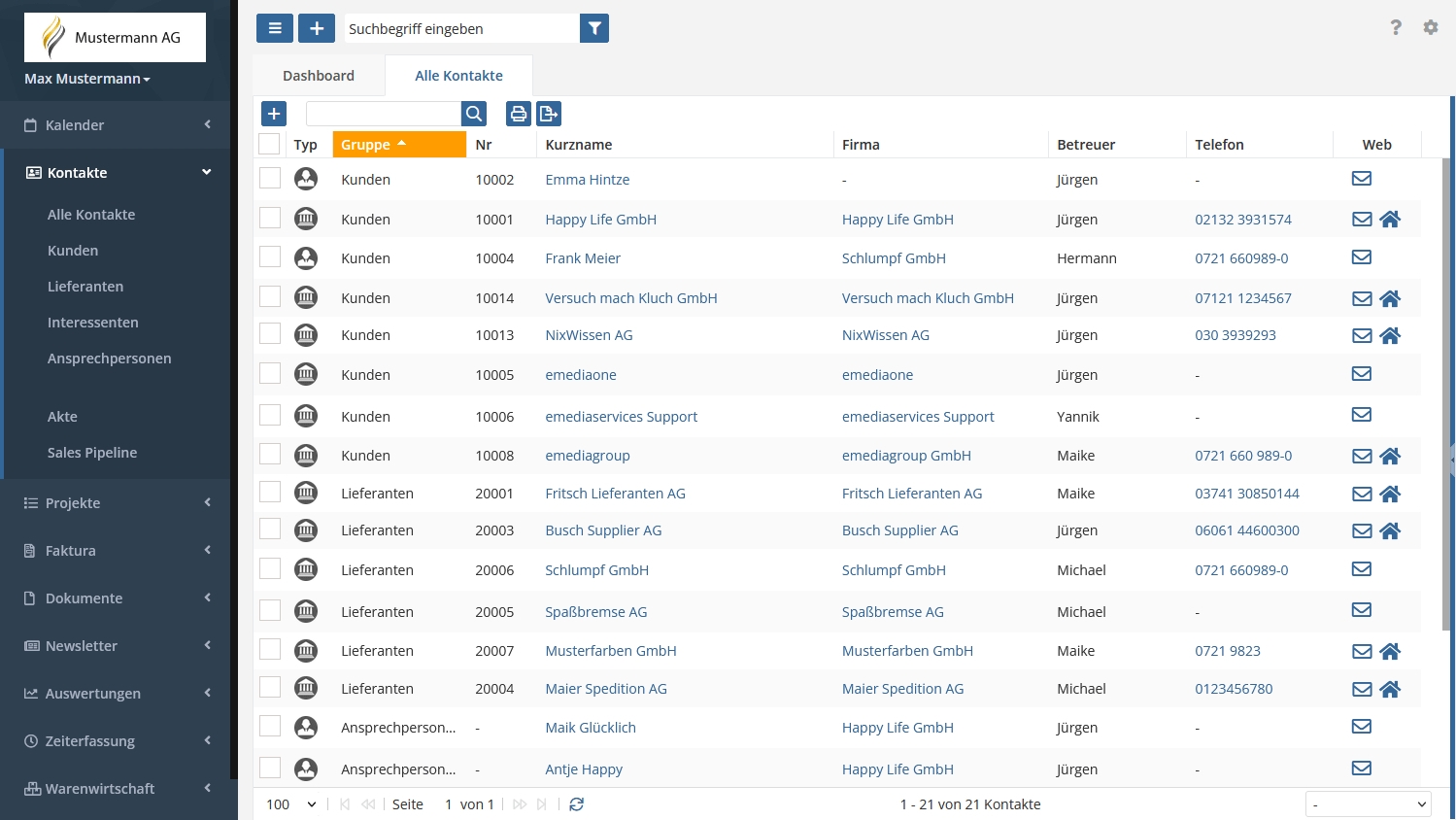This screenshot has width=1456, height=820.
Task: Open the settings gear icon
Action: click(x=1431, y=27)
